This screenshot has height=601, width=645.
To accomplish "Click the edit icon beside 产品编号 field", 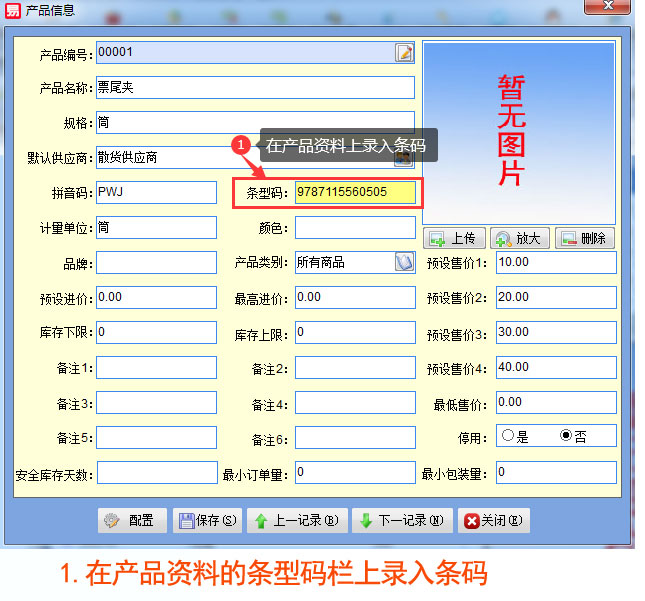I will (404, 53).
